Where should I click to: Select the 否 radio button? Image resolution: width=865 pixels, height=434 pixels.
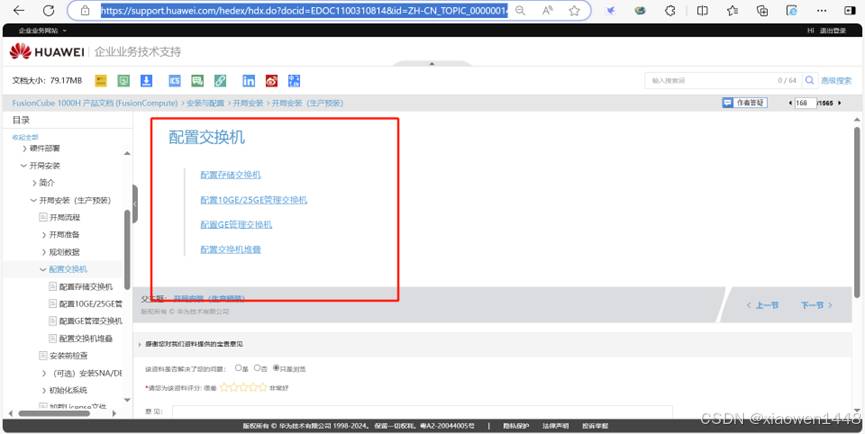point(256,368)
